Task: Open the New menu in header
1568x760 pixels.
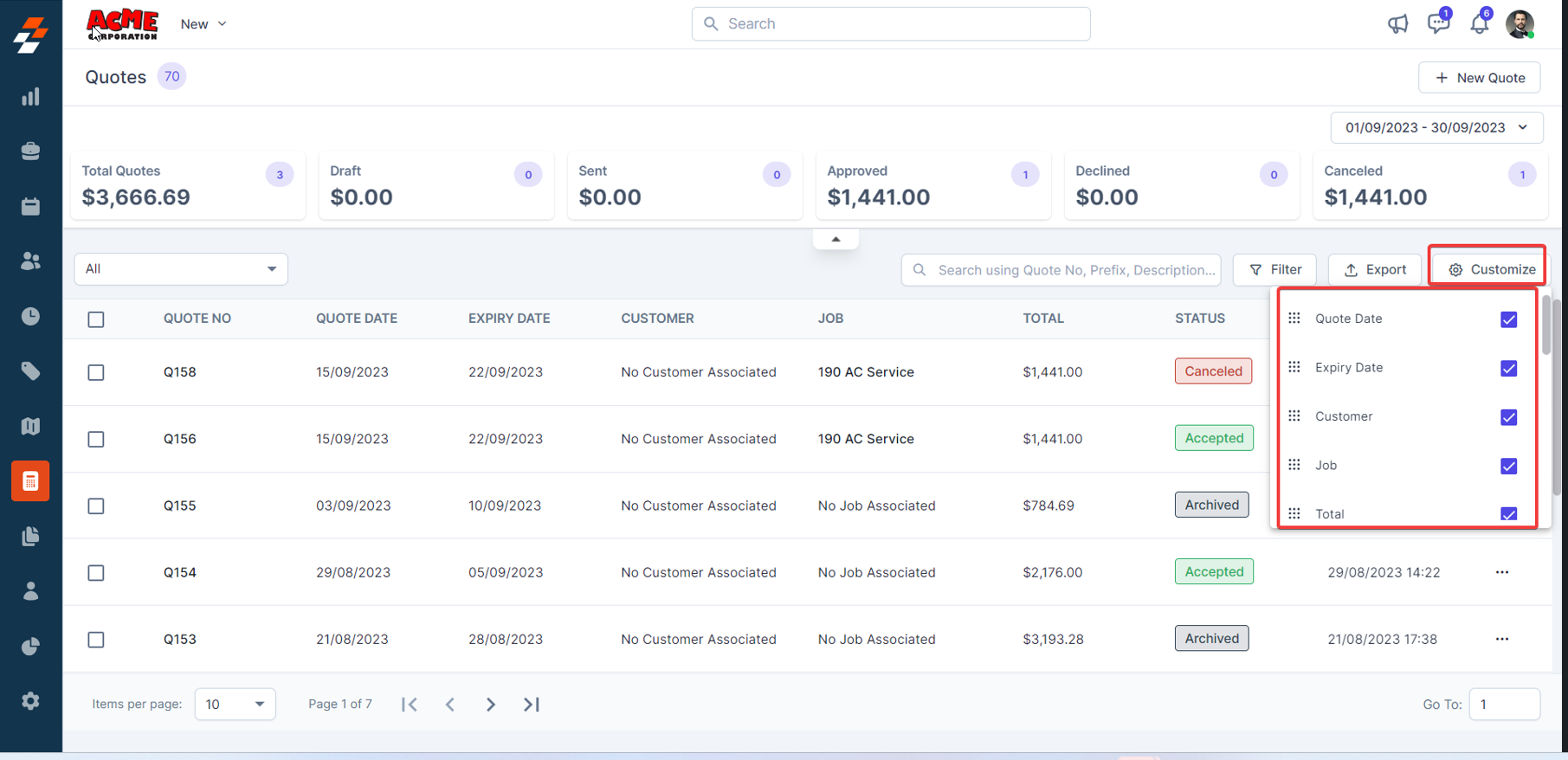Action: (x=203, y=24)
